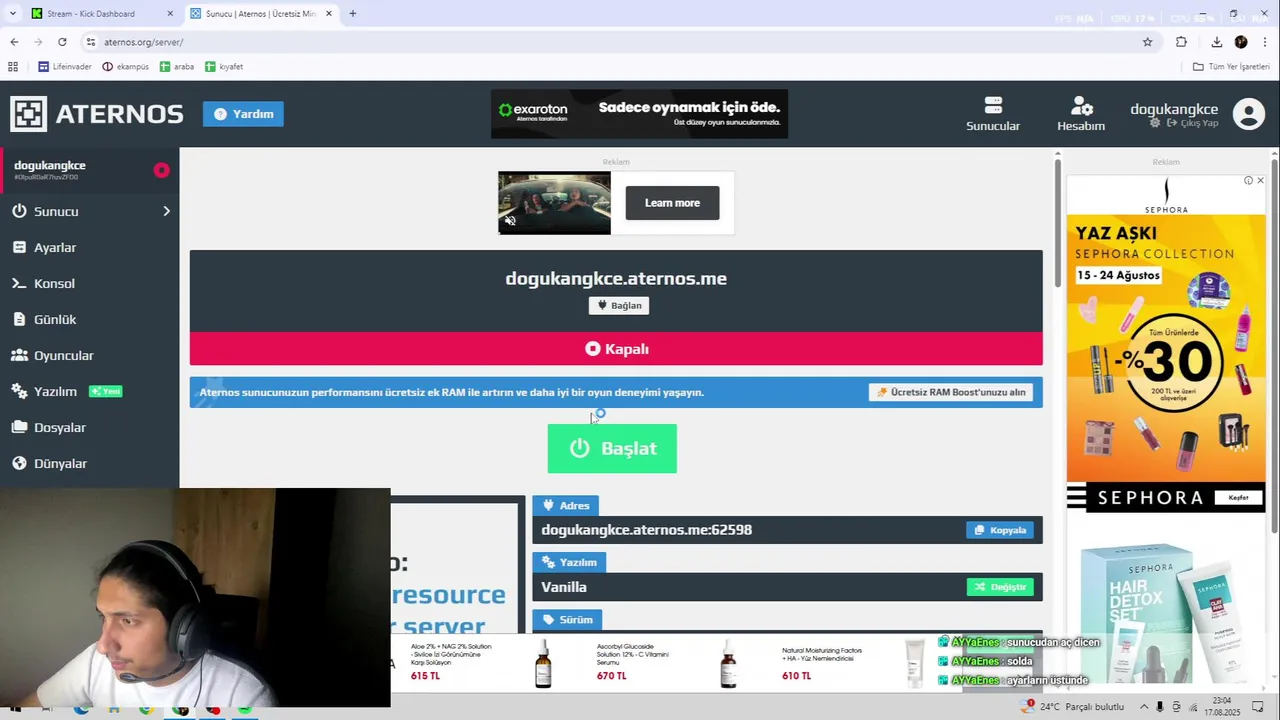Open the ekampüs bookmark
This screenshot has width=1280, height=720.
point(126,67)
